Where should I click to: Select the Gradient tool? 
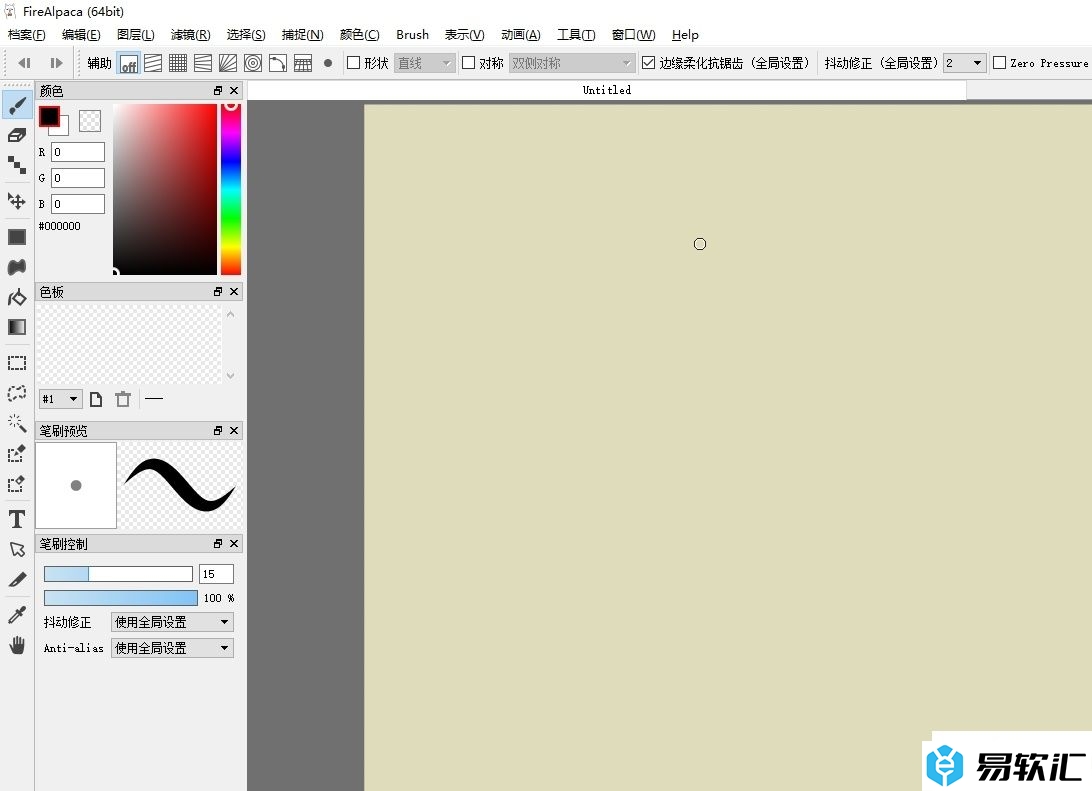[17, 327]
